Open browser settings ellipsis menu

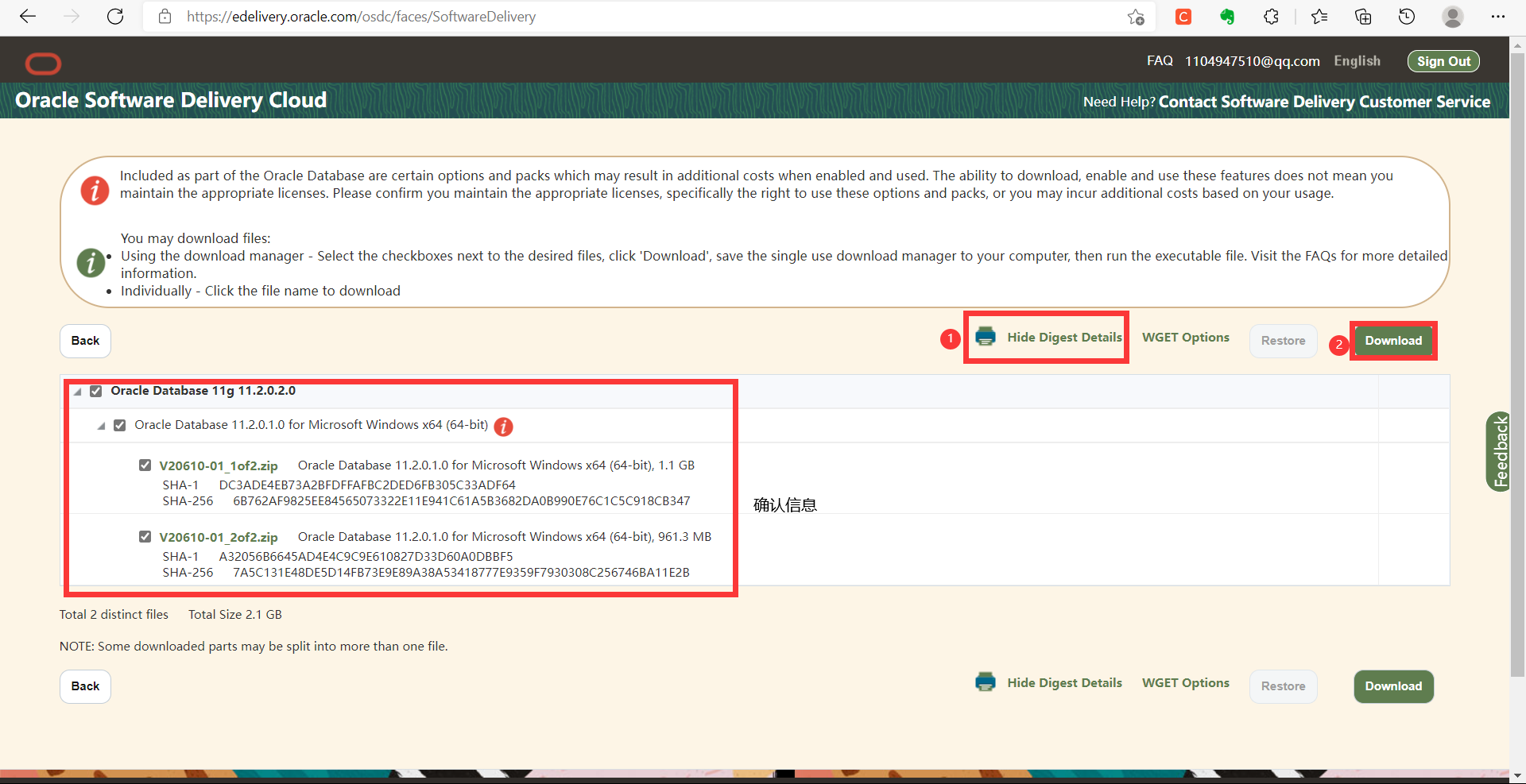tap(1498, 17)
